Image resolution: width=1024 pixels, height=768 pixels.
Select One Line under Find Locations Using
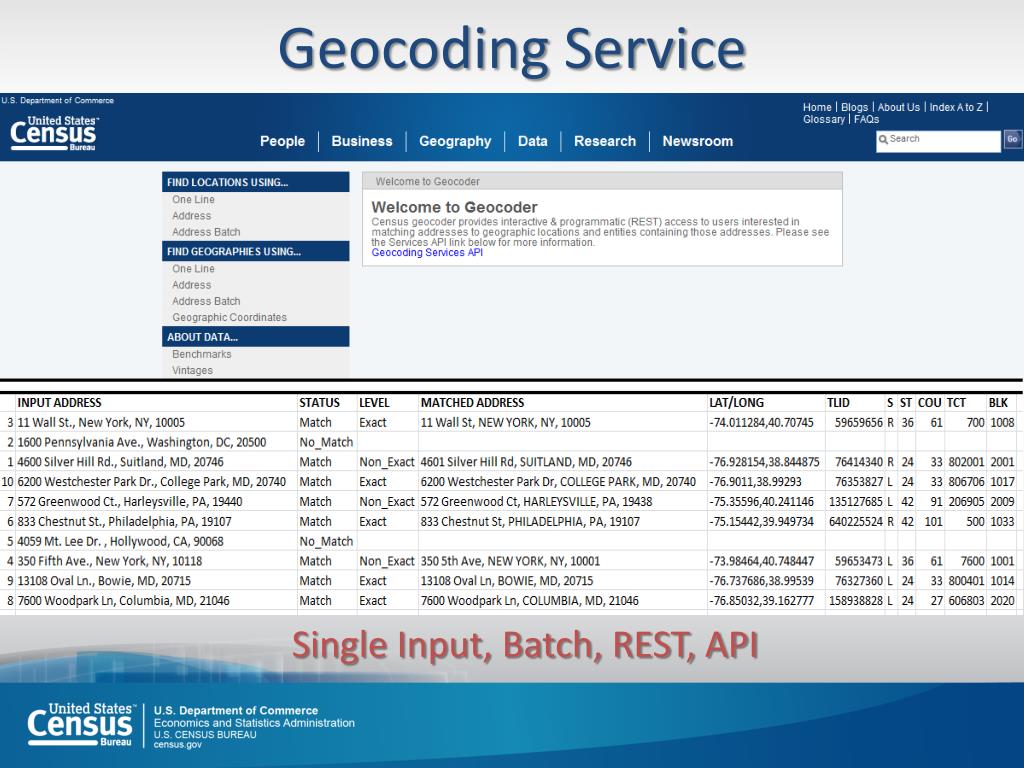pos(193,199)
